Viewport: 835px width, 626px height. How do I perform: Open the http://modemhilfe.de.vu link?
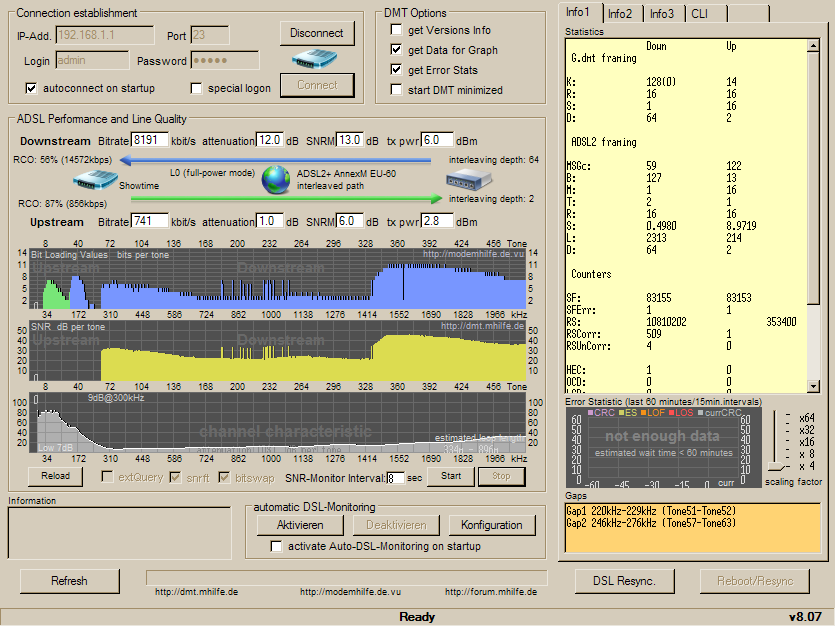click(x=350, y=592)
